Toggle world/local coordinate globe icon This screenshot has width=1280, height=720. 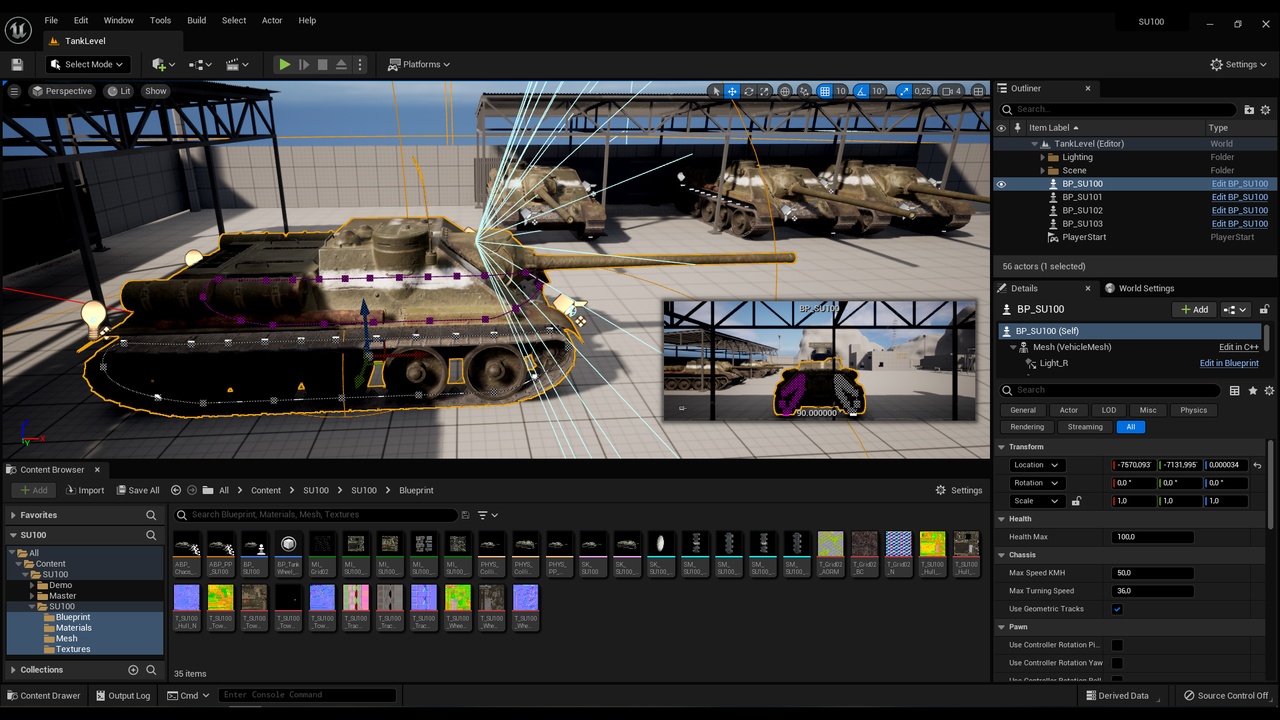pos(786,91)
